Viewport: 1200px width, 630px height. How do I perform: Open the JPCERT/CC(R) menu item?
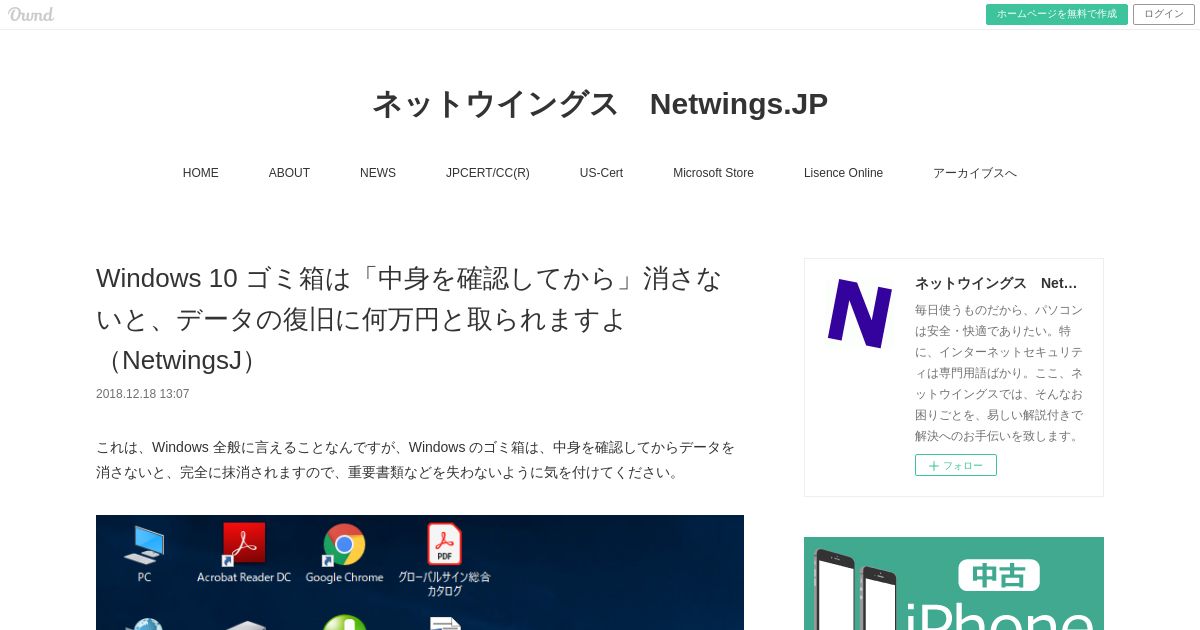[488, 173]
